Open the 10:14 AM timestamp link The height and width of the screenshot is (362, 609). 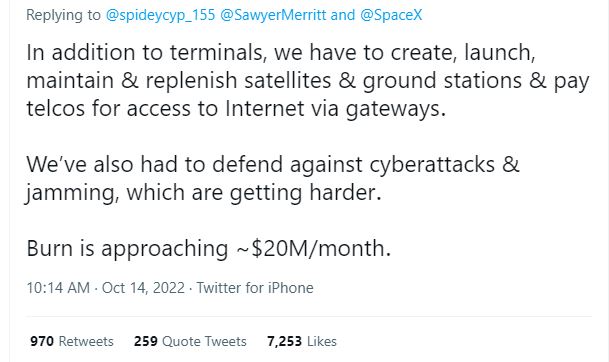[58, 288]
